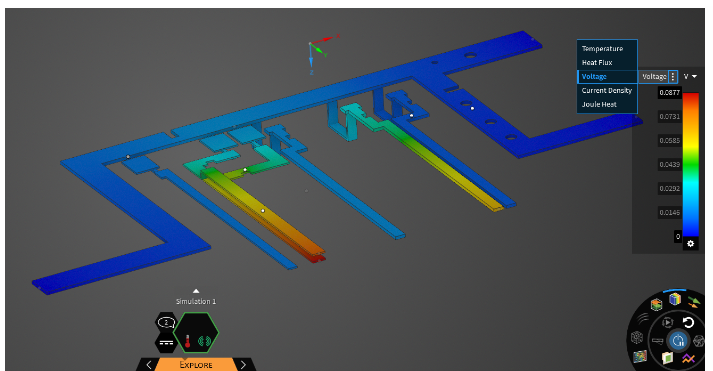Expand the Simulation 1 upward triangle
This screenshot has height=371, width=713.
click(x=196, y=291)
